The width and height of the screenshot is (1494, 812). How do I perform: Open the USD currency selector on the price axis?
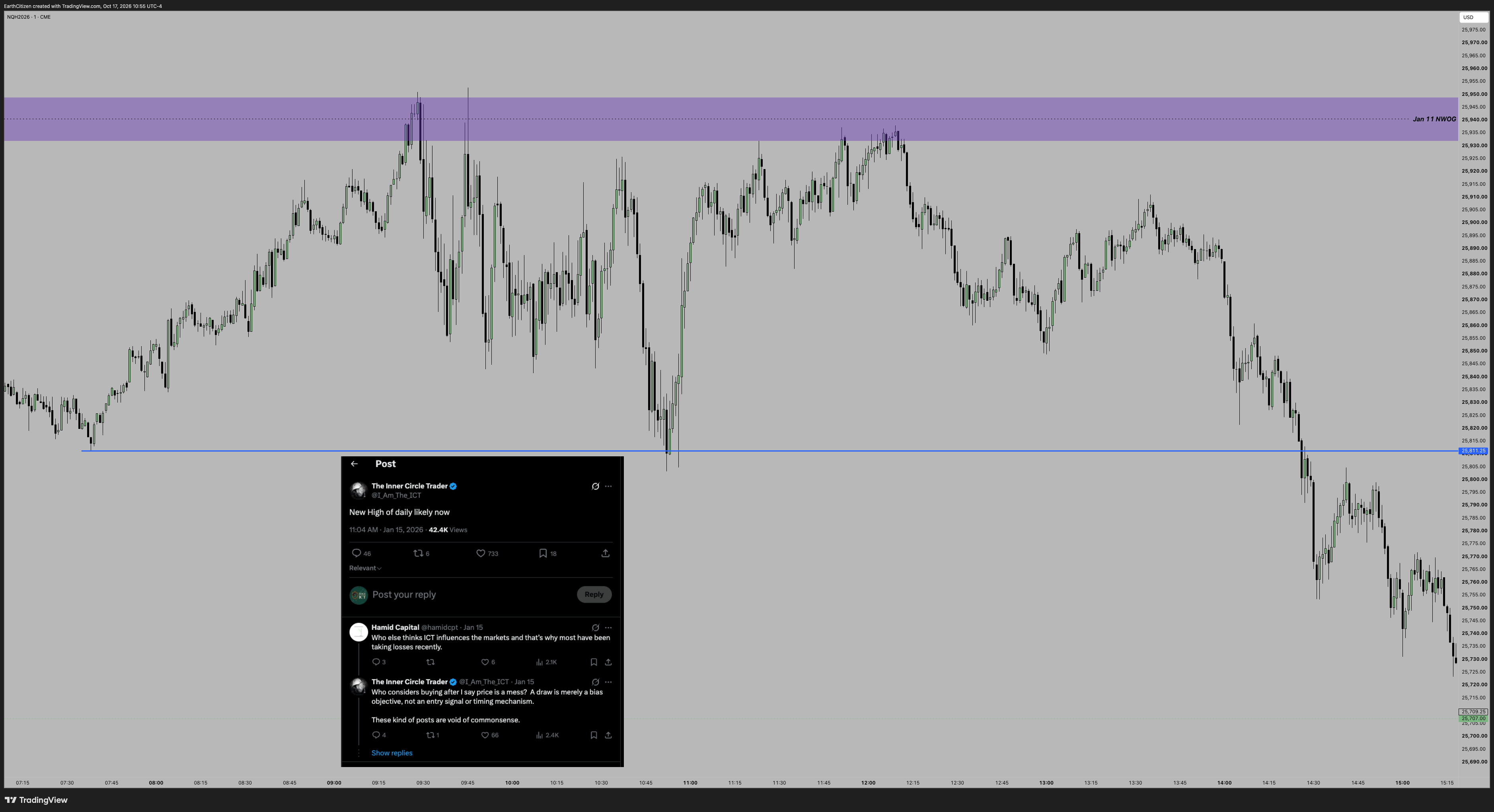(x=1473, y=18)
